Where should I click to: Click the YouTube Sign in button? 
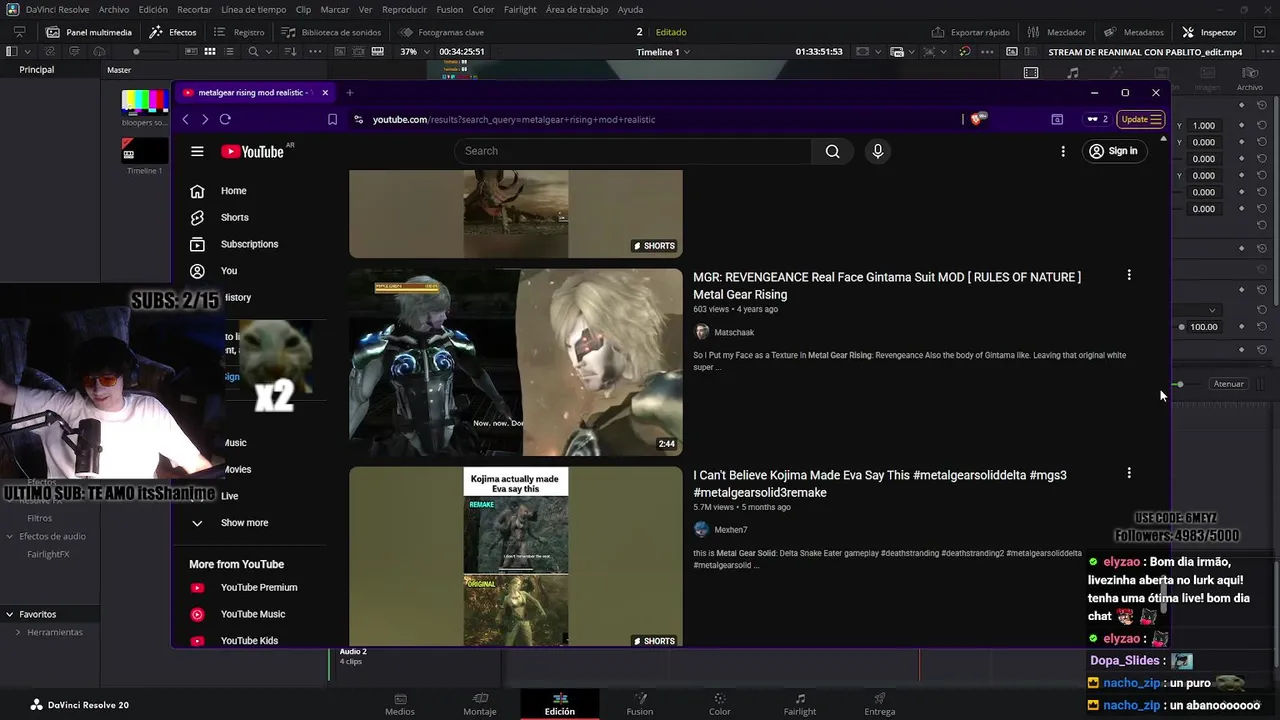1114,151
